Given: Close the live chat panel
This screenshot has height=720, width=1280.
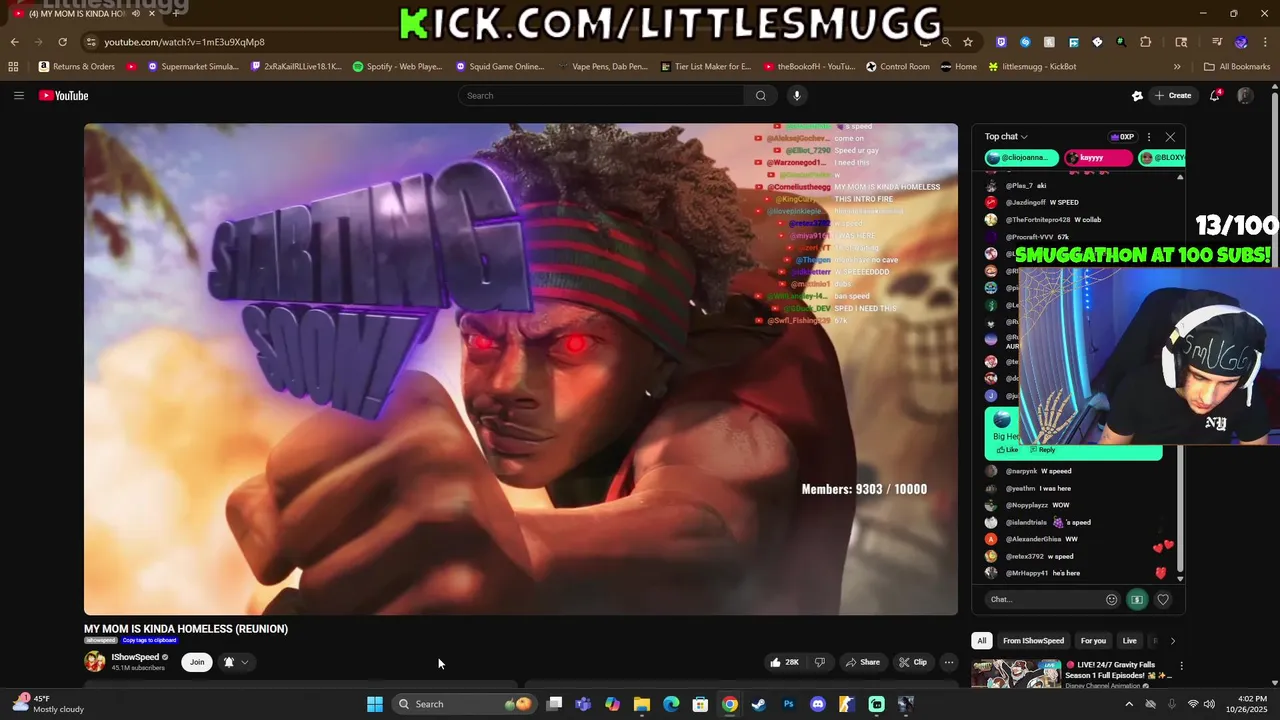Looking at the screenshot, I should [x=1170, y=137].
